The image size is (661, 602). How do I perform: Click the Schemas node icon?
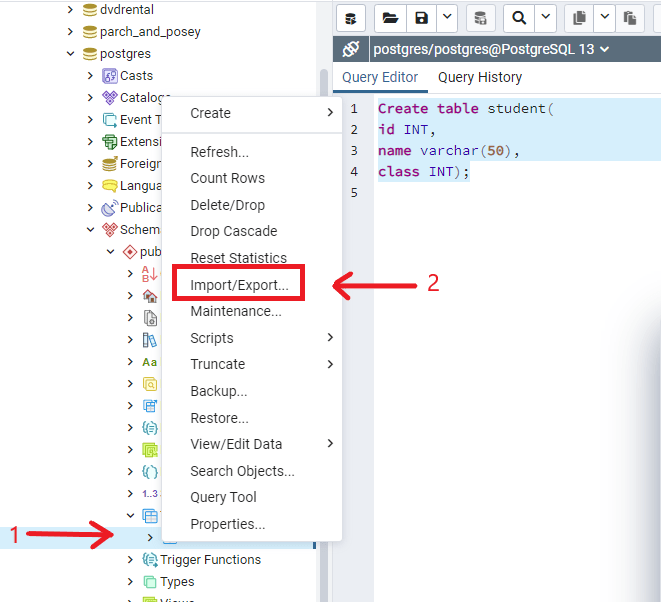click(110, 230)
